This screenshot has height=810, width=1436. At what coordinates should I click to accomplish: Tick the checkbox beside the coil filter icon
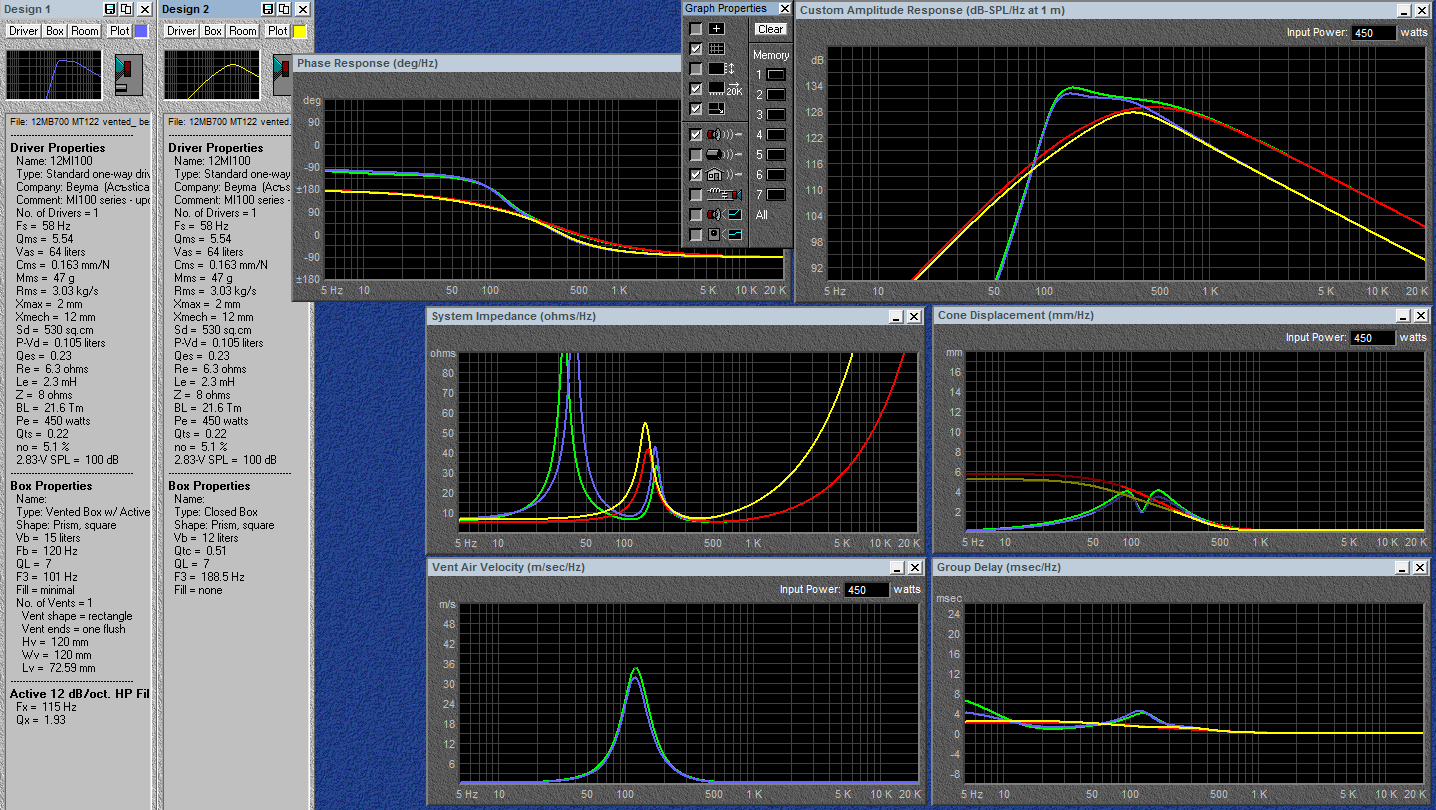pos(696,195)
